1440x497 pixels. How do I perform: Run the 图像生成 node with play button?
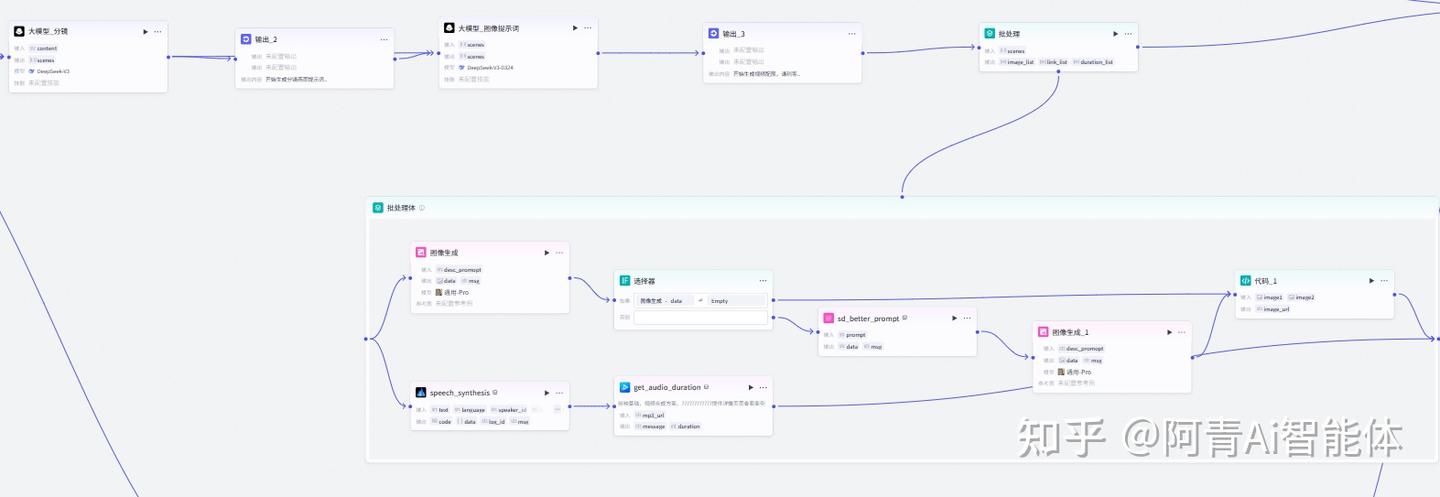click(x=546, y=253)
